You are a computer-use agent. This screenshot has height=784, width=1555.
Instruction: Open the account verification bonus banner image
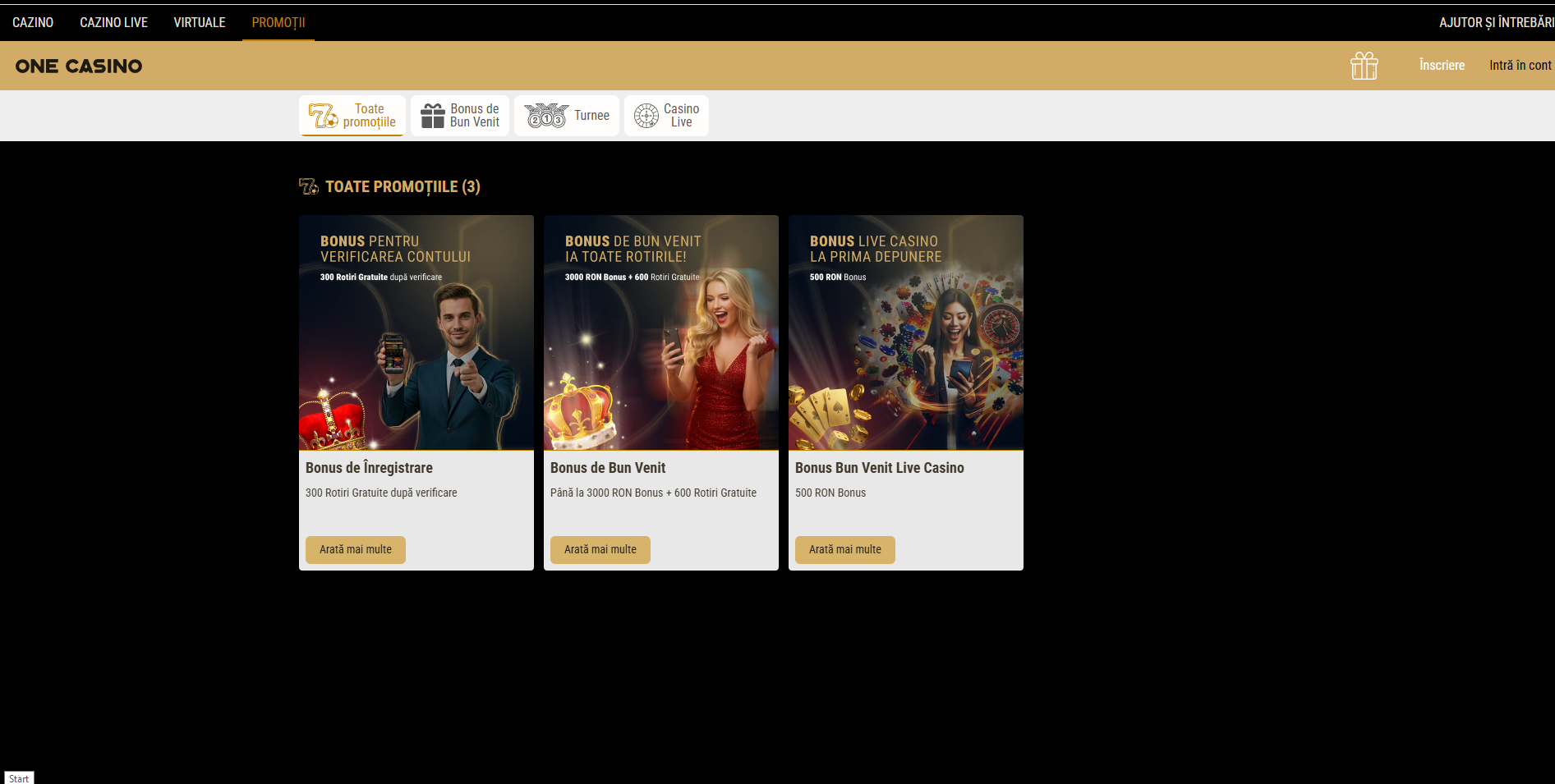click(416, 332)
